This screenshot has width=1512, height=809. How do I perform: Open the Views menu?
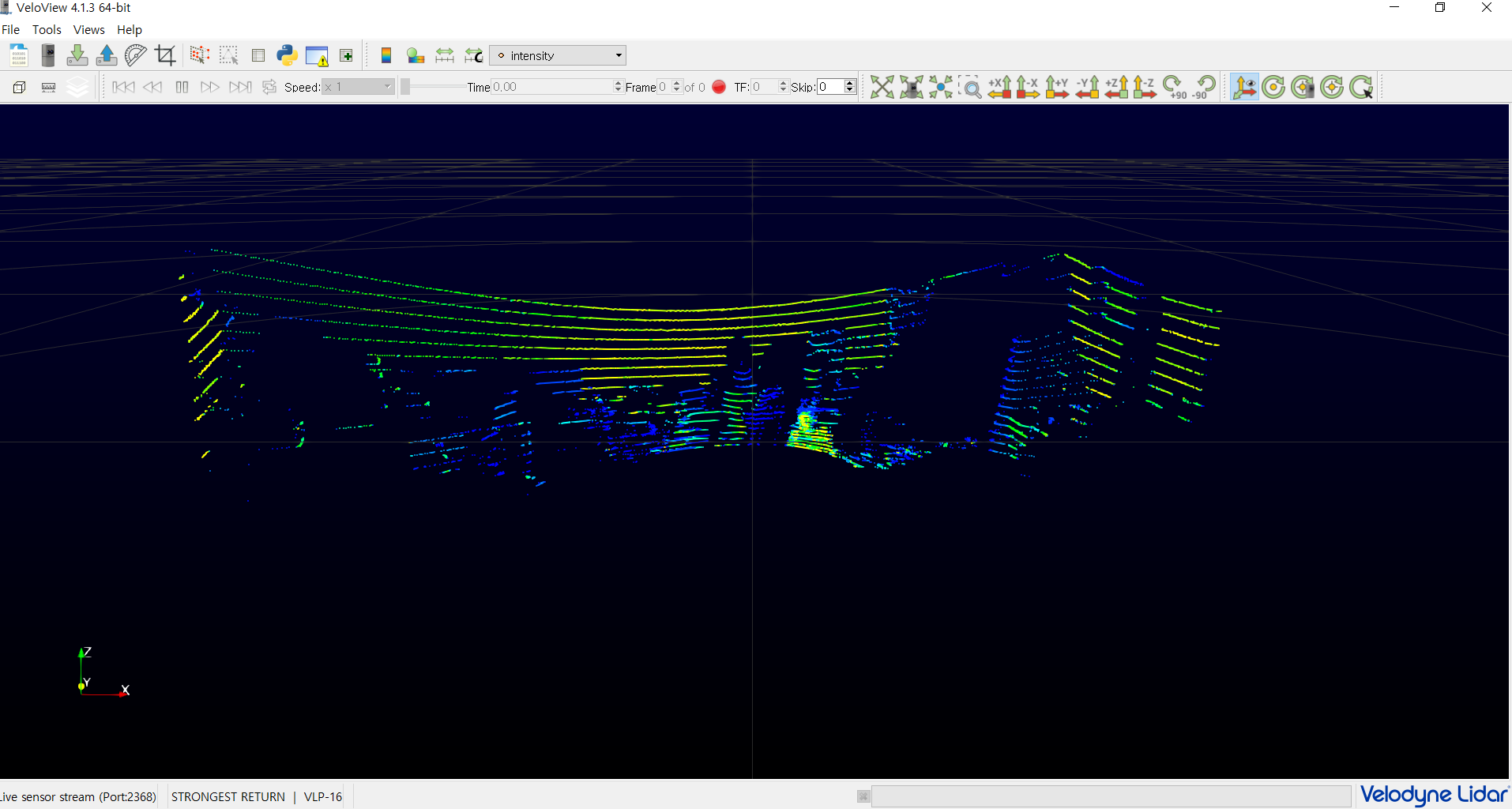tap(88, 29)
